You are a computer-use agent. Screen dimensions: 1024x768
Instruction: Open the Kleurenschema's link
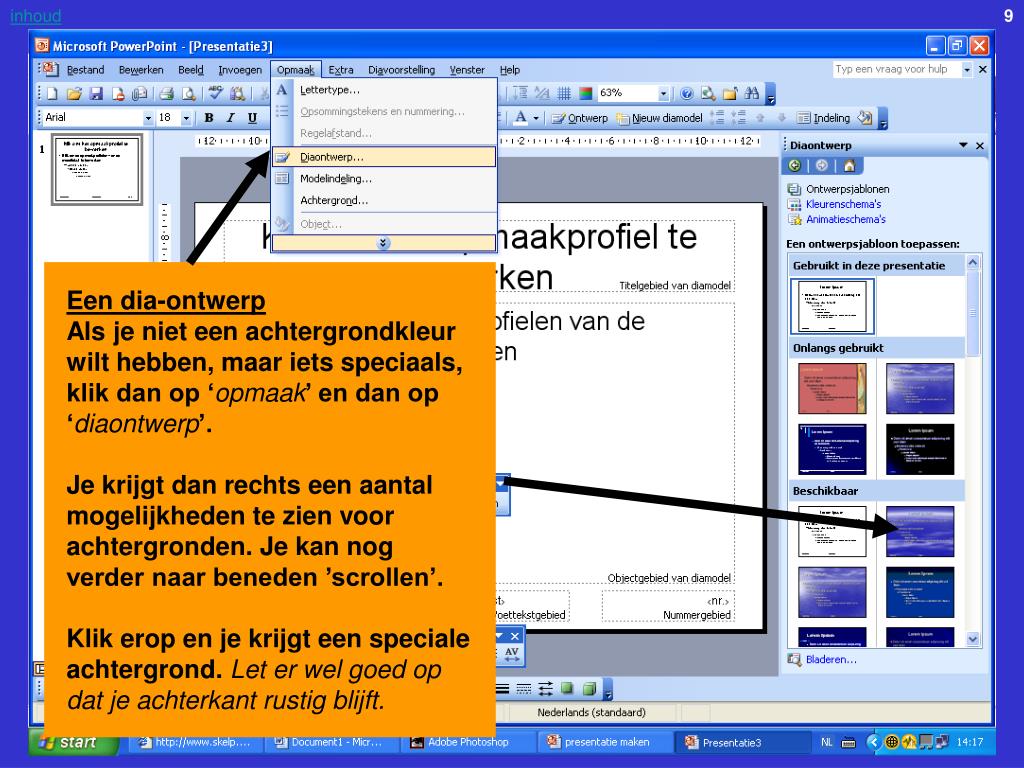(843, 204)
